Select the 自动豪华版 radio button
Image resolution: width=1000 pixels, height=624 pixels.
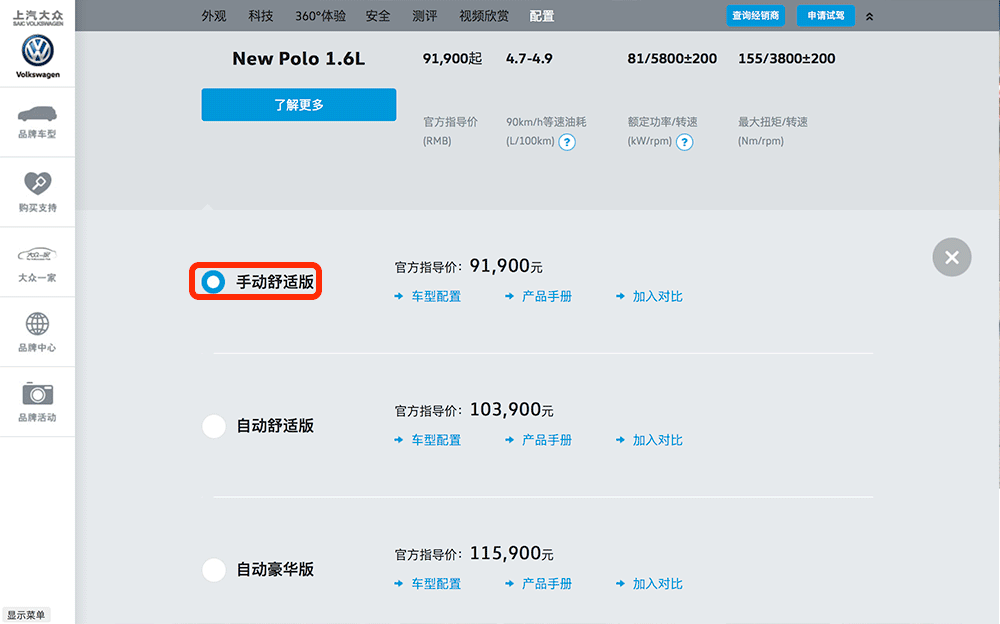214,569
